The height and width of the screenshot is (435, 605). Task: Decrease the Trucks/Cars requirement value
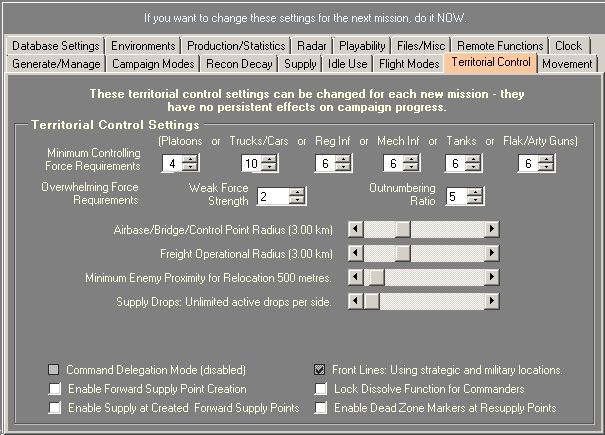(x=266, y=167)
